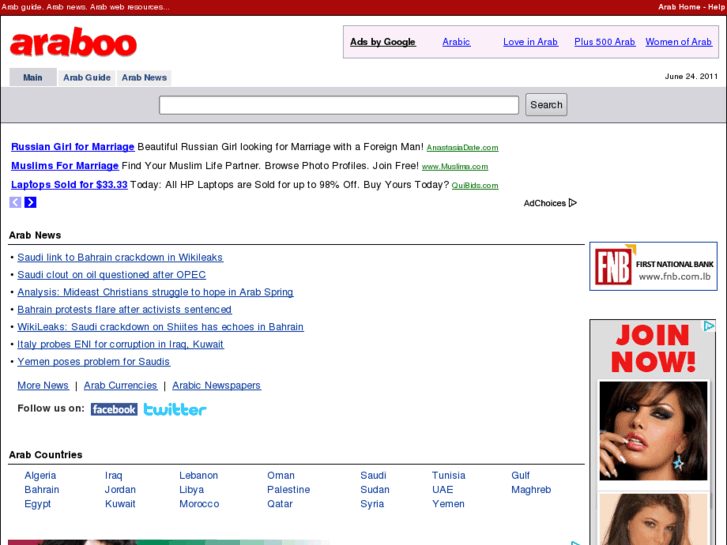
Task: Open Italy probes ENI corruption article
Action: pos(121,345)
